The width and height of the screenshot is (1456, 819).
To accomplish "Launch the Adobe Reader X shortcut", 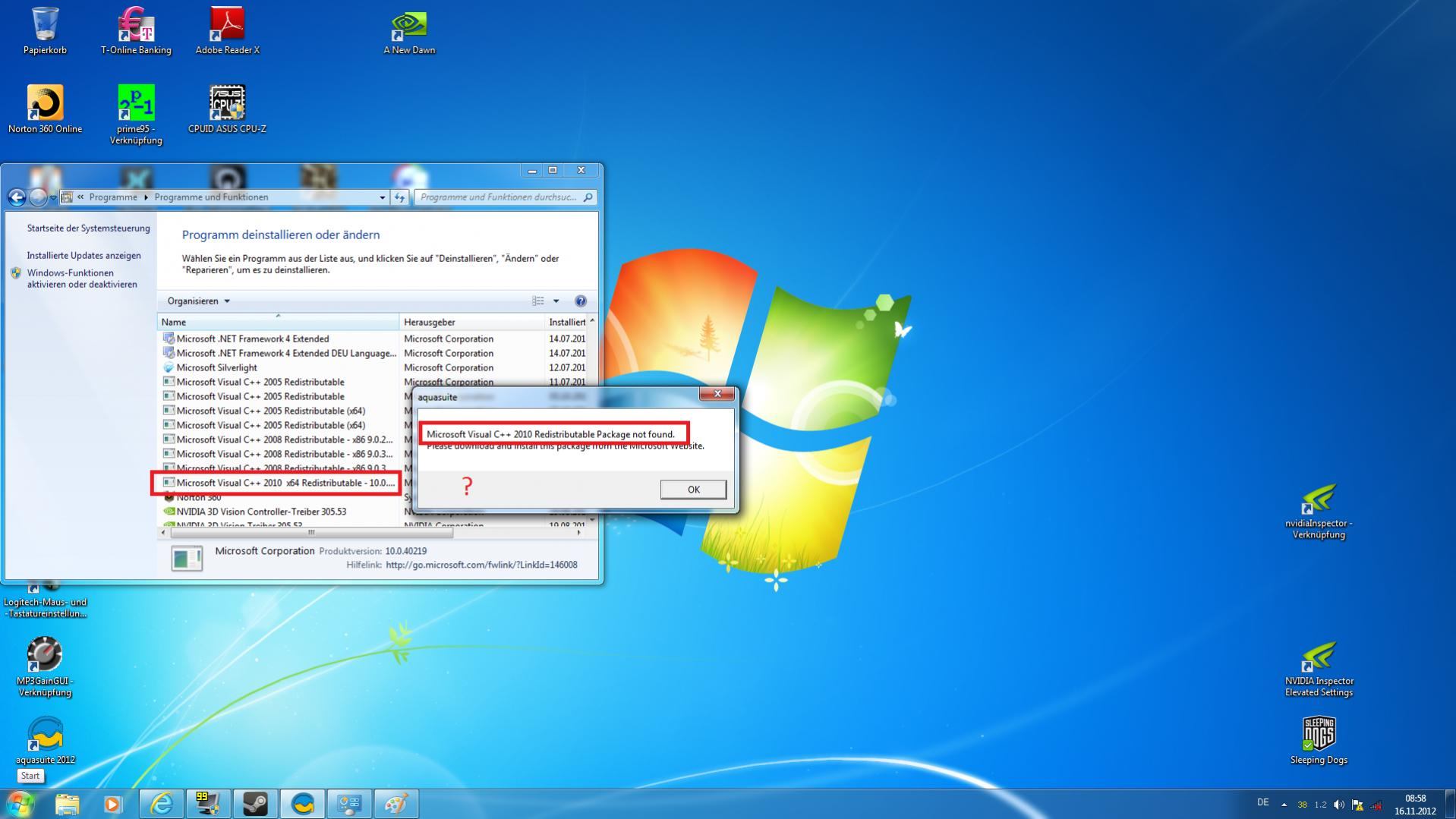I will 227,30.
